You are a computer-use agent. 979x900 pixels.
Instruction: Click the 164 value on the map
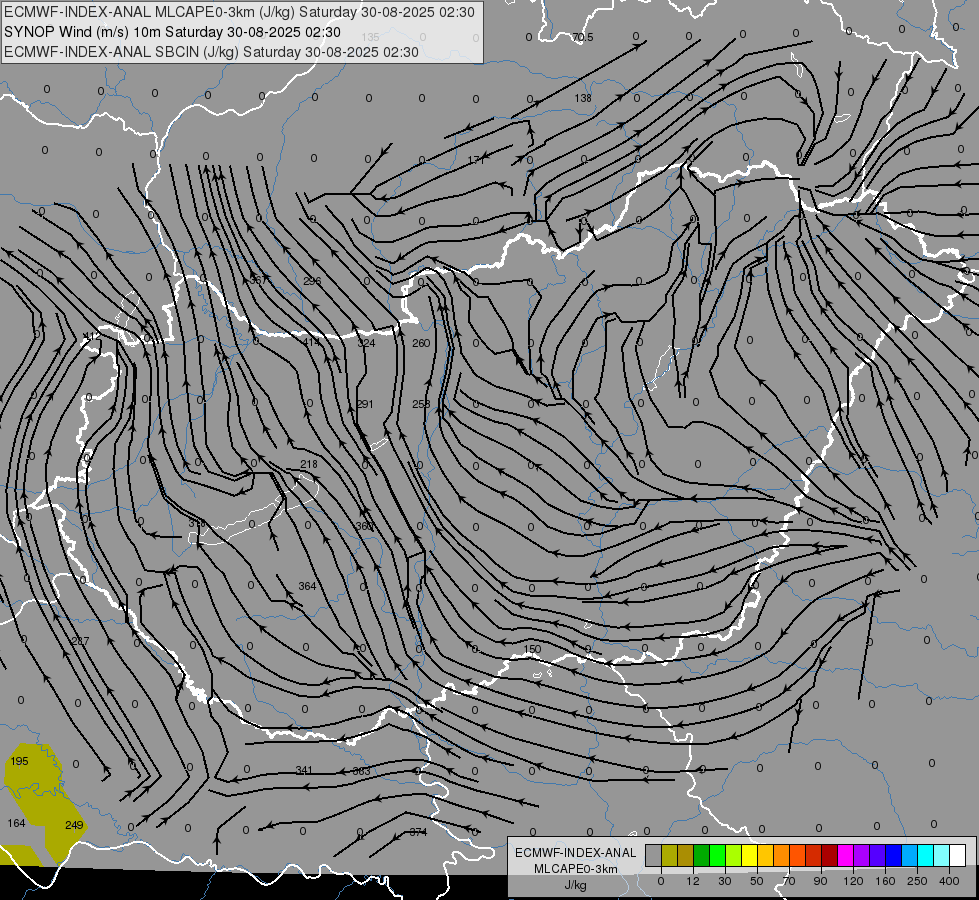16,823
